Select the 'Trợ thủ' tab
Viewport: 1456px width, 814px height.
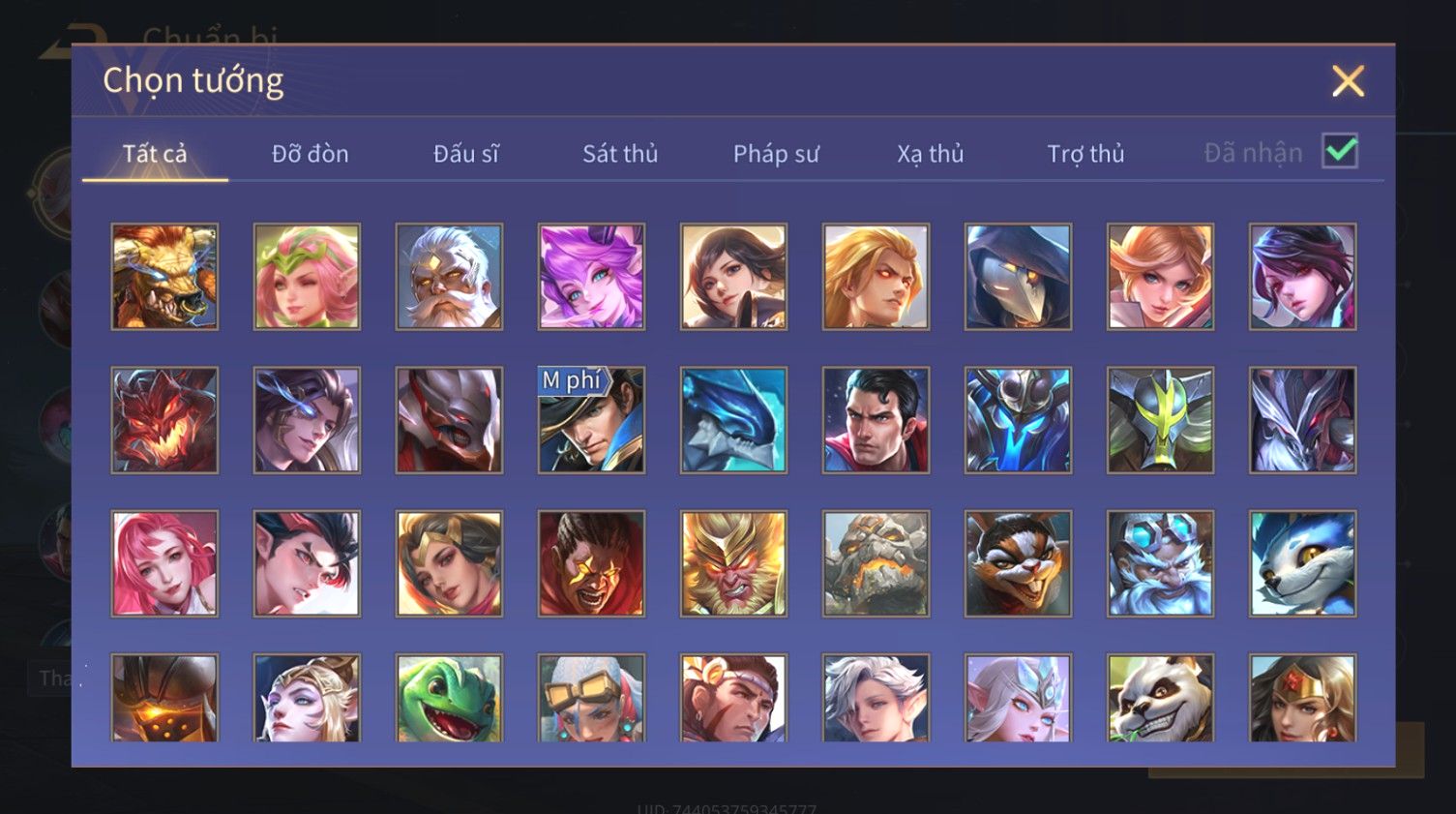(x=1085, y=154)
